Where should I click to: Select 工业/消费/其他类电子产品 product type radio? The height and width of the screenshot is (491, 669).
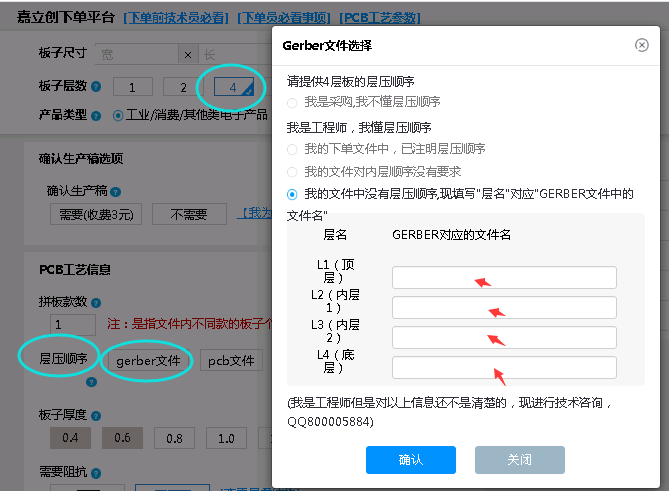point(119,115)
